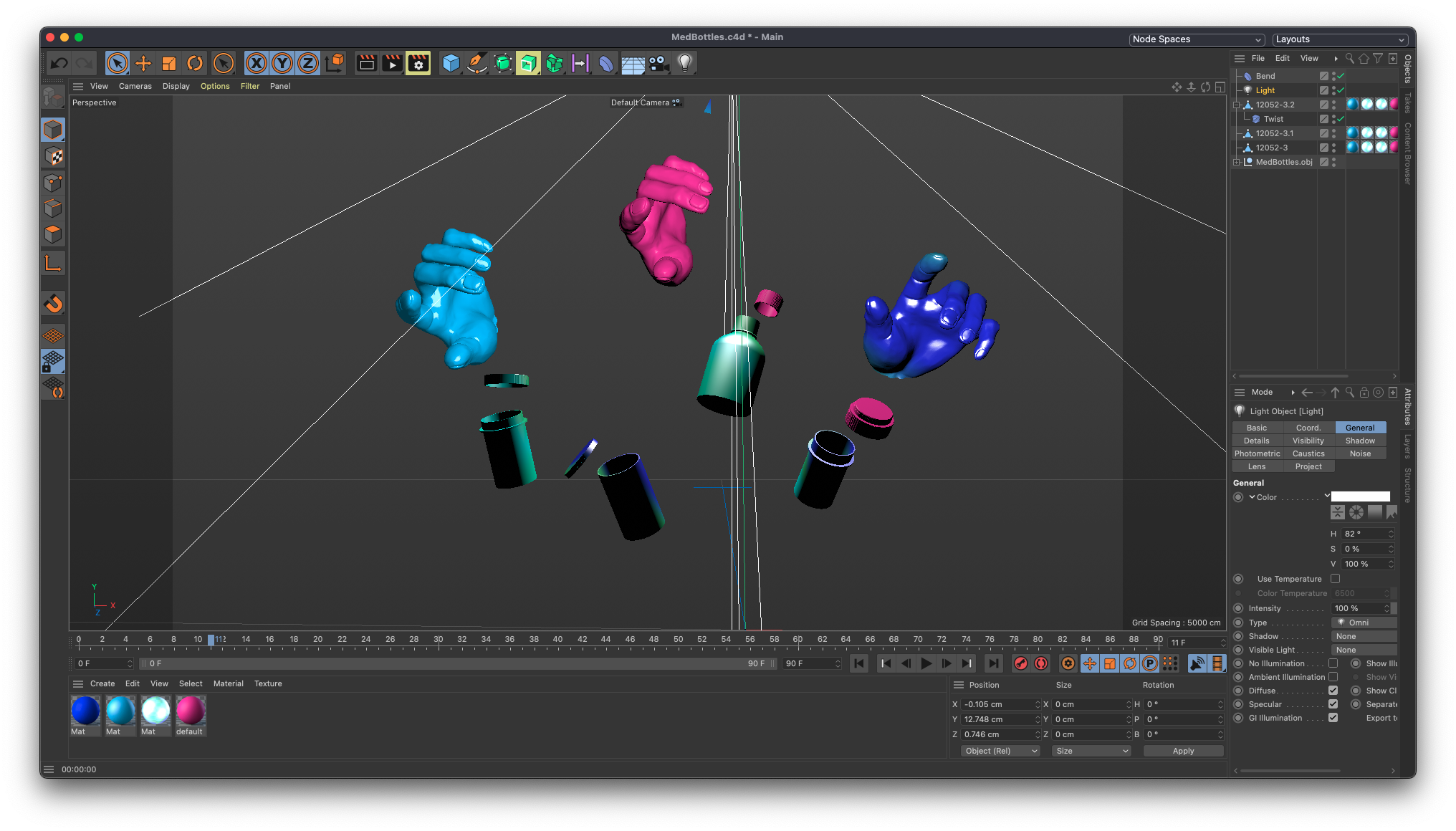
Task: Open the Cameras viewport menu
Action: coord(135,86)
